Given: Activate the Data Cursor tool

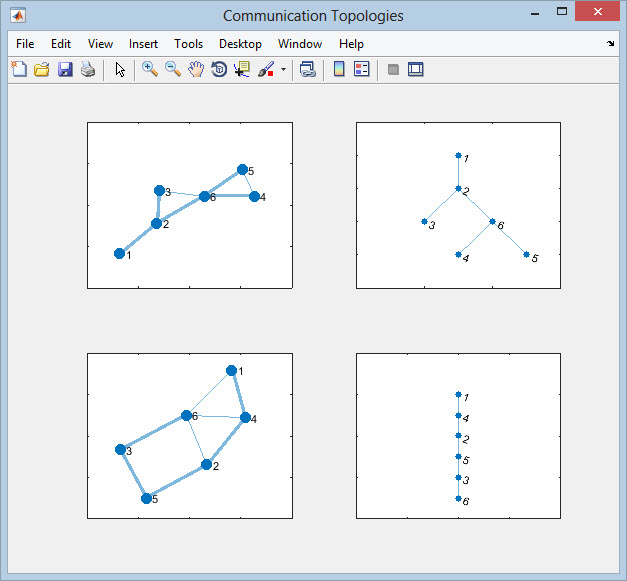Looking at the screenshot, I should pyautogui.click(x=242, y=69).
